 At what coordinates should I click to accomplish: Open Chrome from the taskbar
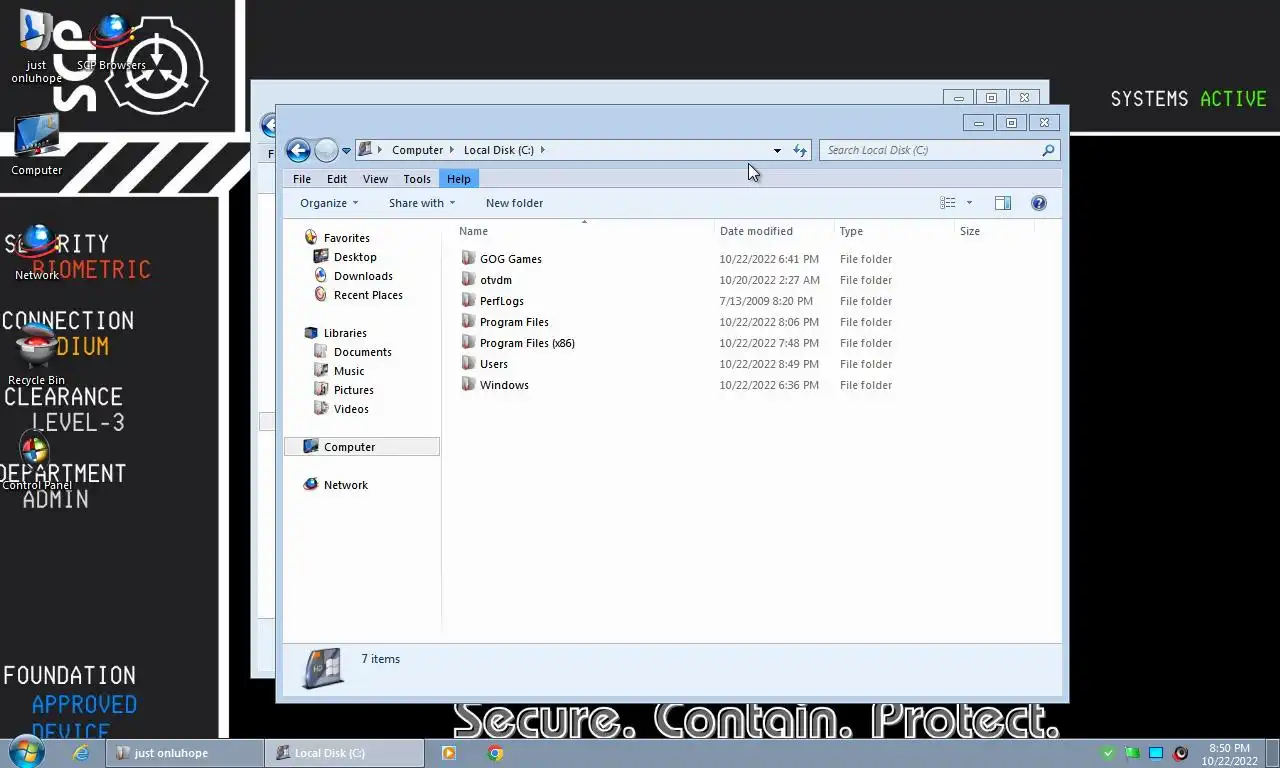click(x=495, y=753)
